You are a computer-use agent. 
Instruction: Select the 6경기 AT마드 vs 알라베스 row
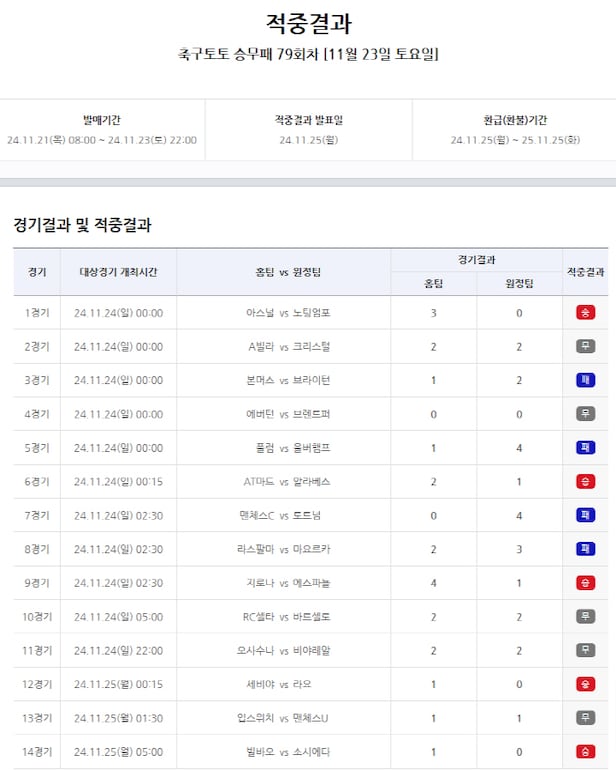click(x=287, y=481)
